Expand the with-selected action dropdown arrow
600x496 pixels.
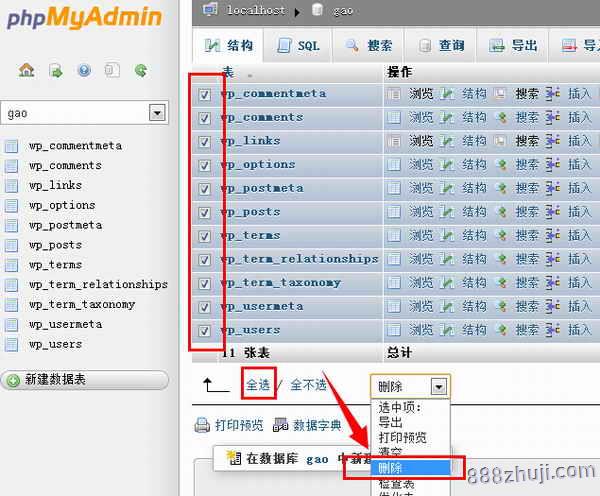439,387
